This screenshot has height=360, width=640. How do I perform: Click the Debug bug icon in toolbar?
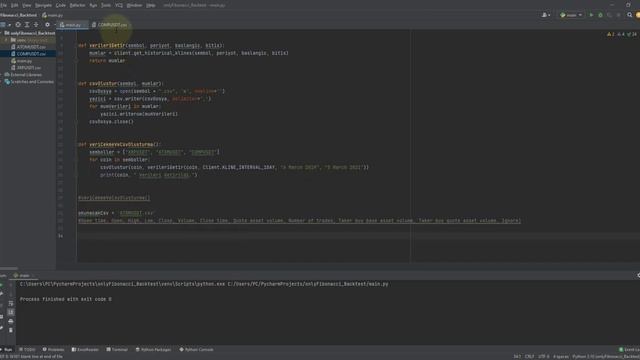[x=600, y=15]
